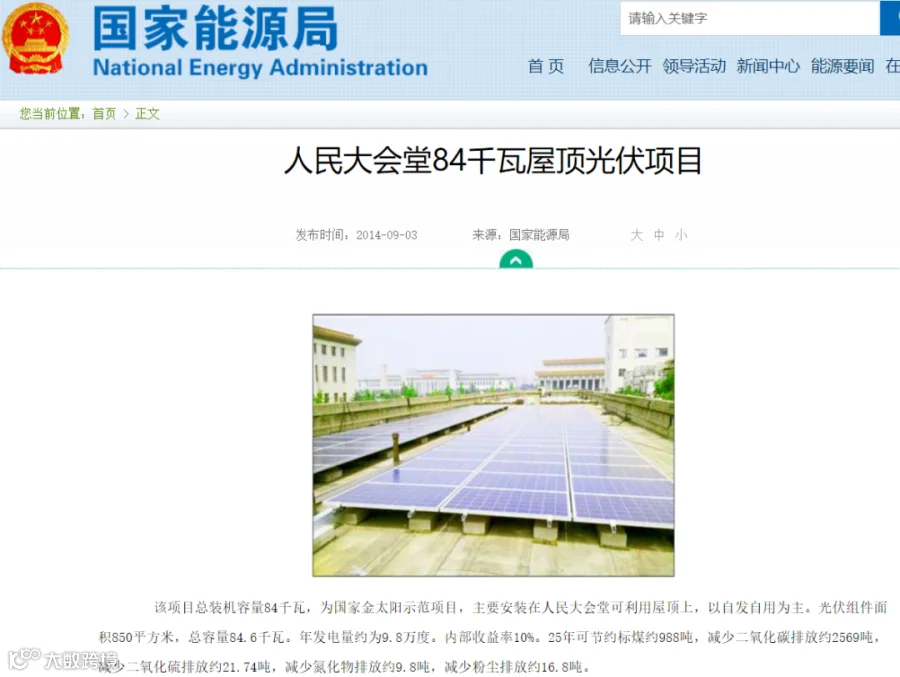900x677 pixels.
Task: Set font size to 中 (medium)
Action: pyautogui.click(x=659, y=235)
